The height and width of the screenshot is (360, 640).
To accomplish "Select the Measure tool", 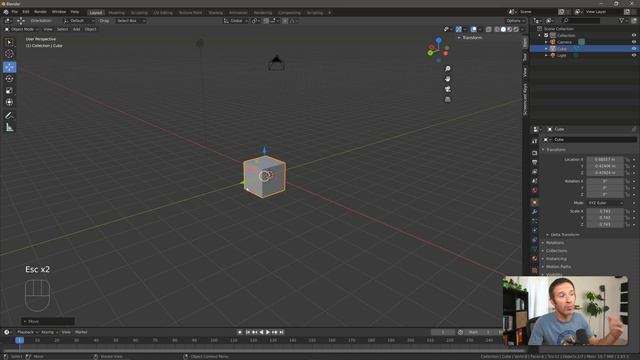I will (9, 128).
